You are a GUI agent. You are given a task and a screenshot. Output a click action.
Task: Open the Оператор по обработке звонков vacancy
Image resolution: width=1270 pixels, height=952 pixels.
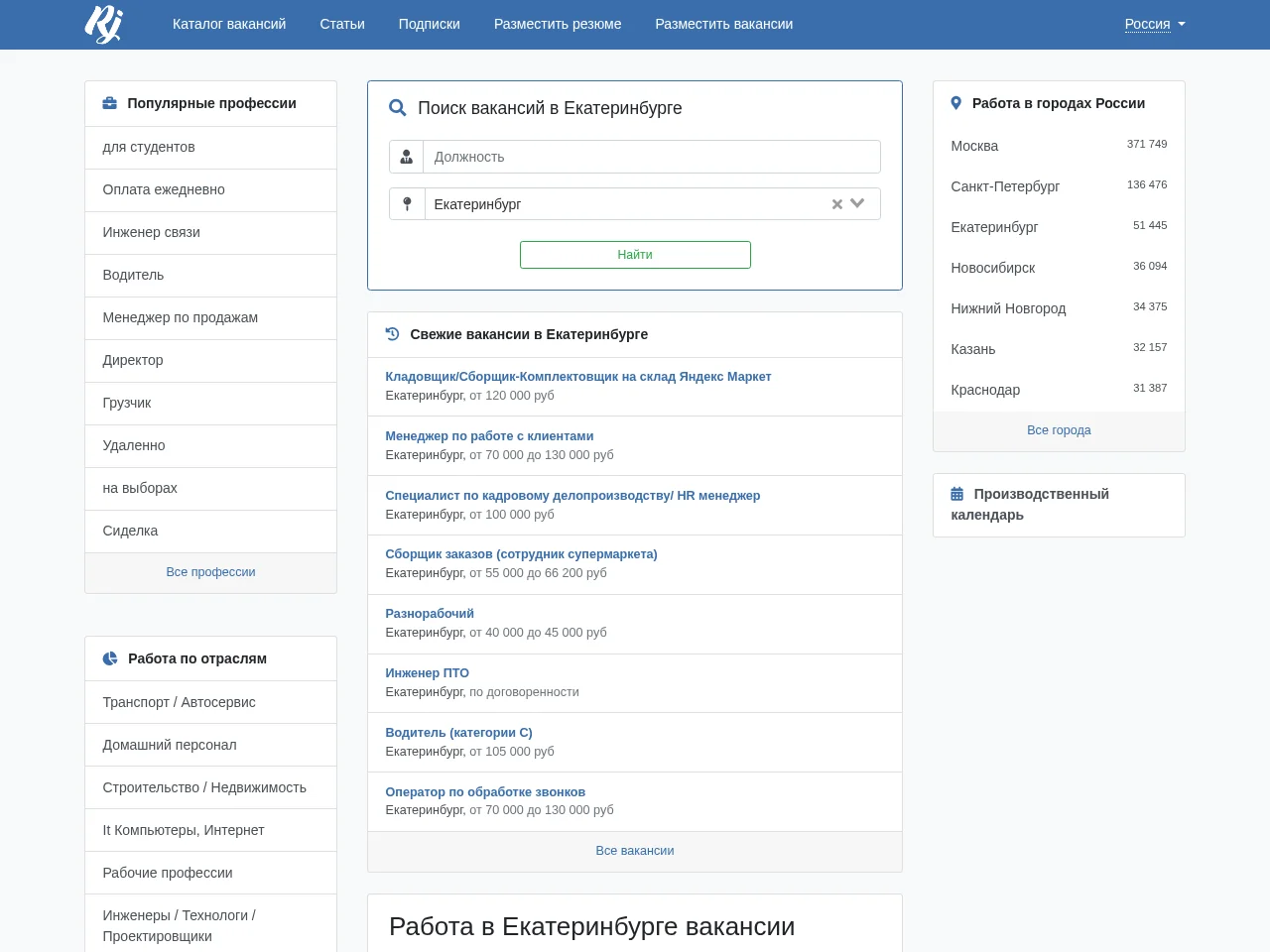tap(485, 792)
